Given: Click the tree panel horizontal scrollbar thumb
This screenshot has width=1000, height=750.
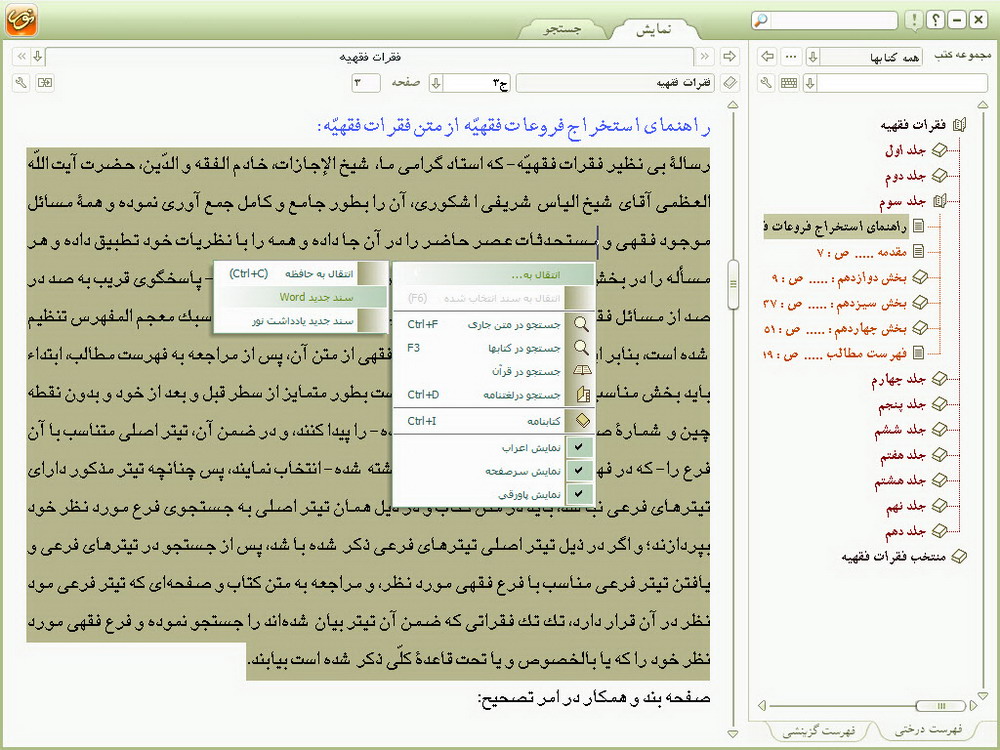Looking at the screenshot, I should 940,705.
